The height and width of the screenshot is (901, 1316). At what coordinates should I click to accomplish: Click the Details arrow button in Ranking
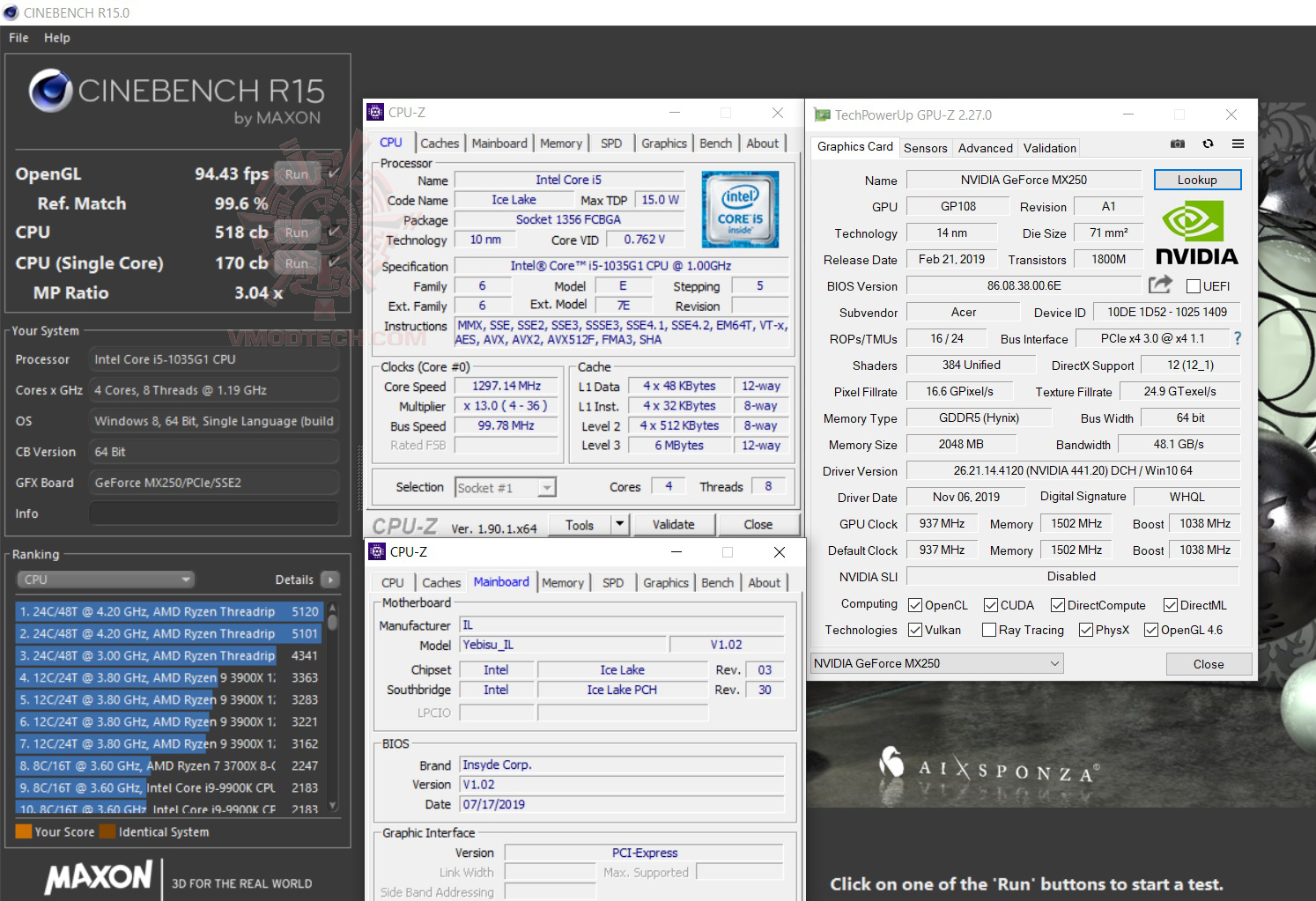click(330, 580)
